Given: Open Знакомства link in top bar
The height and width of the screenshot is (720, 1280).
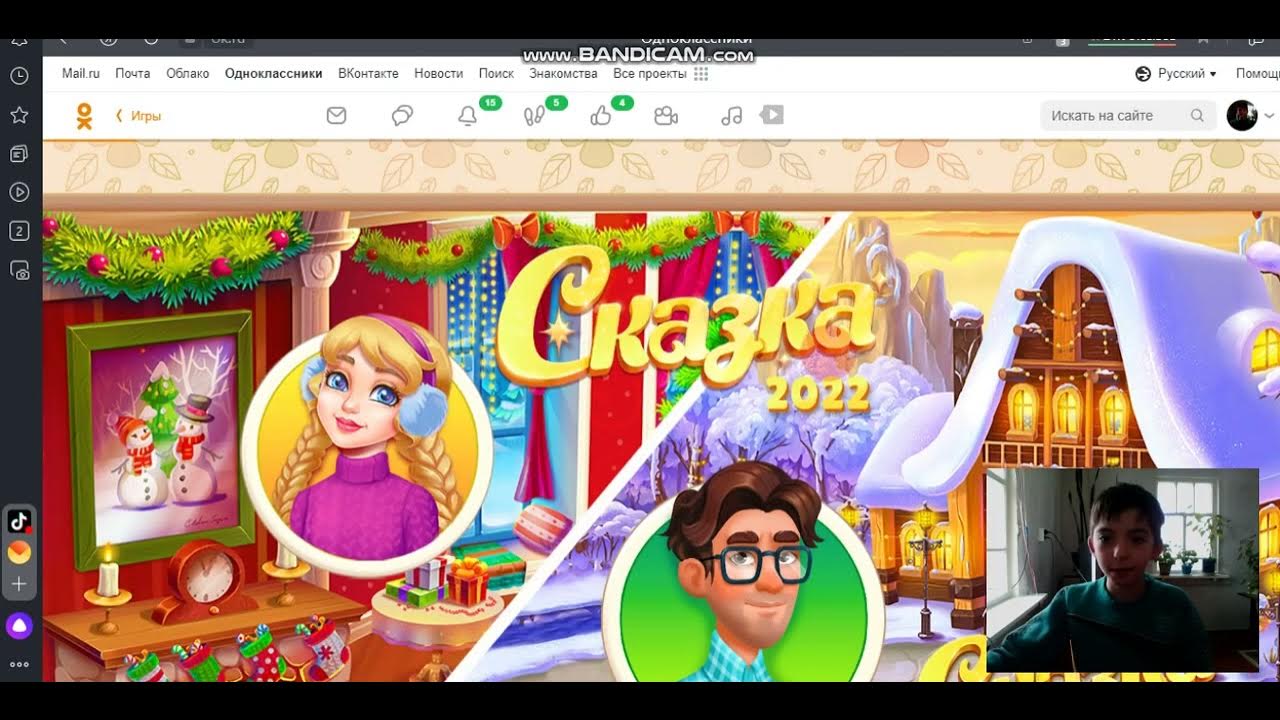Looking at the screenshot, I should pos(564,74).
